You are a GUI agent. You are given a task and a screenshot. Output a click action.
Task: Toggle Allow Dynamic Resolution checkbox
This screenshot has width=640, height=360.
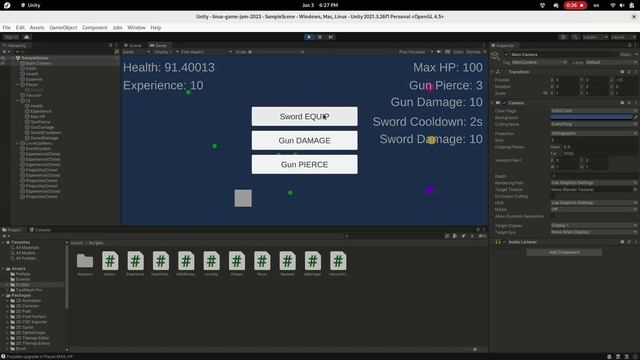coord(553,216)
